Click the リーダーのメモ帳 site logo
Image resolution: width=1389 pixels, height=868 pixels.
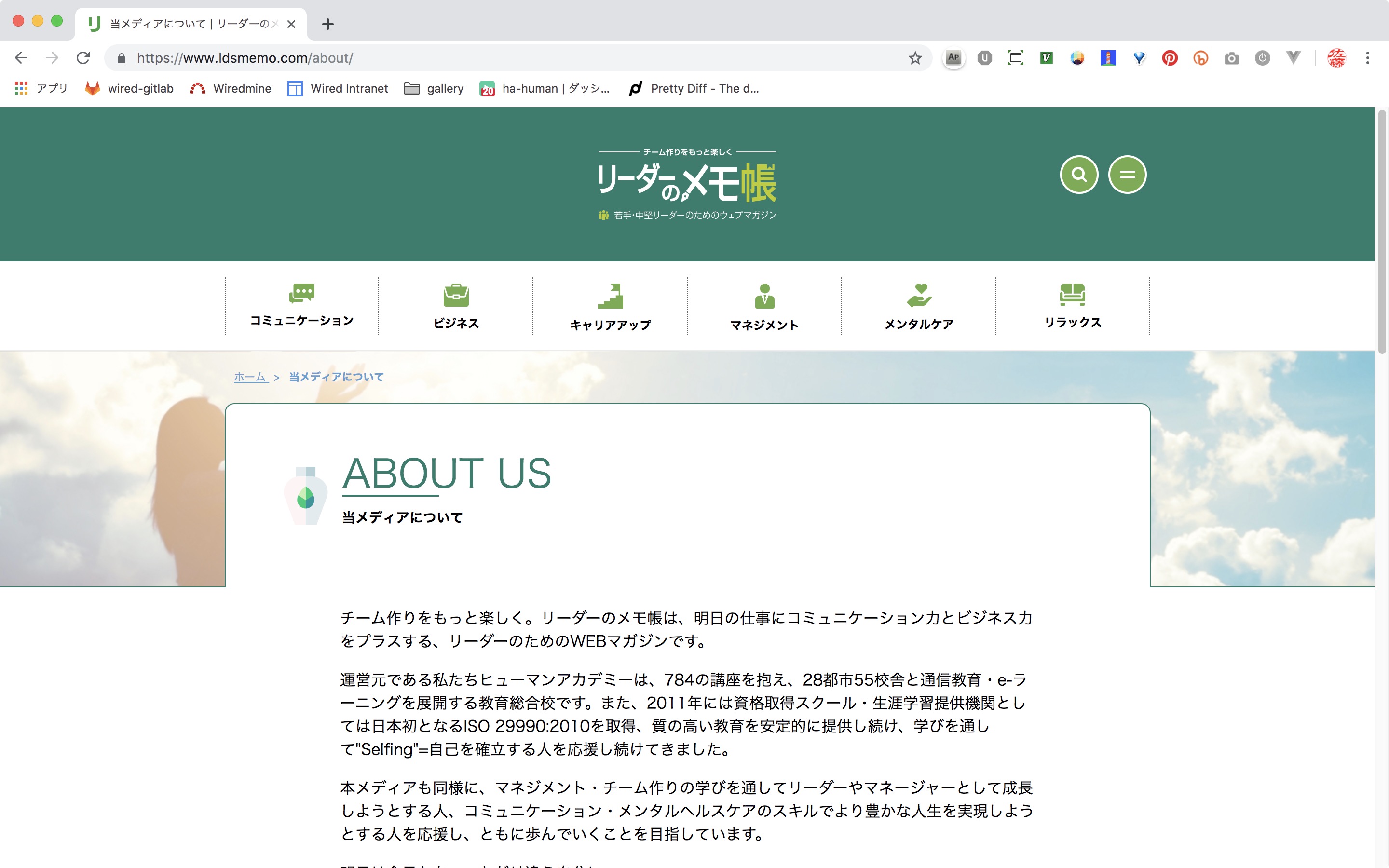(687, 184)
